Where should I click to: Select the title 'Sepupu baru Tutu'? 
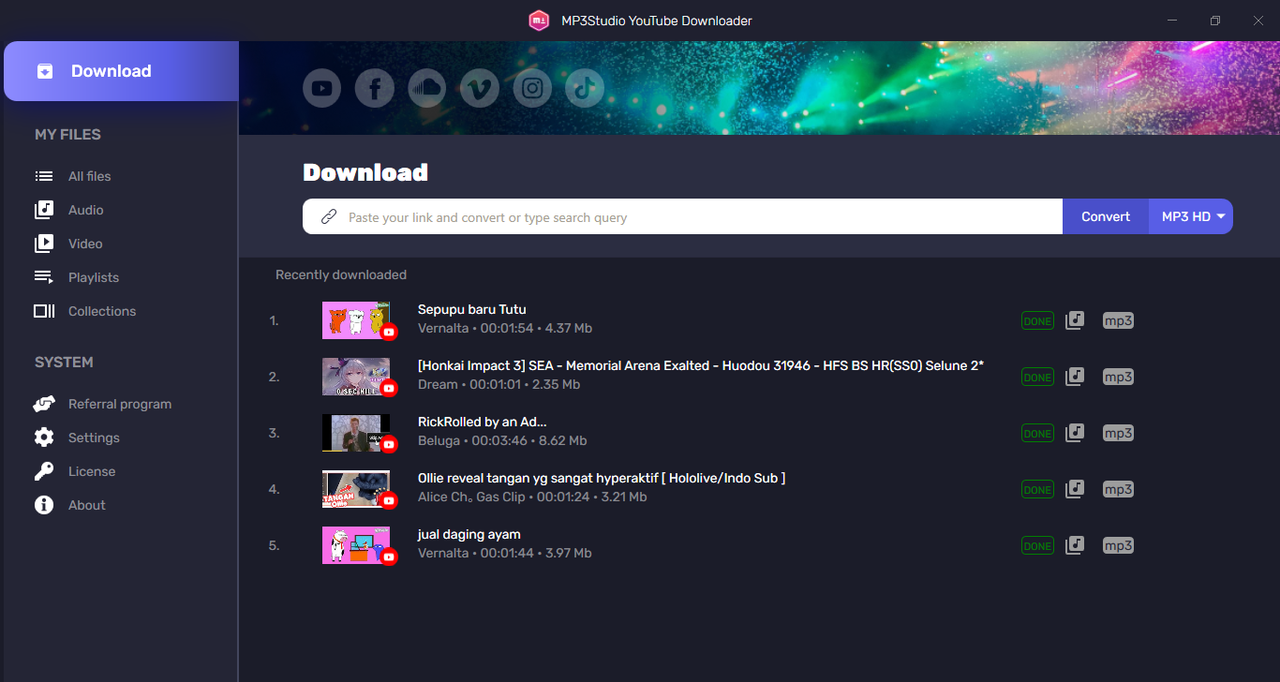click(x=472, y=309)
